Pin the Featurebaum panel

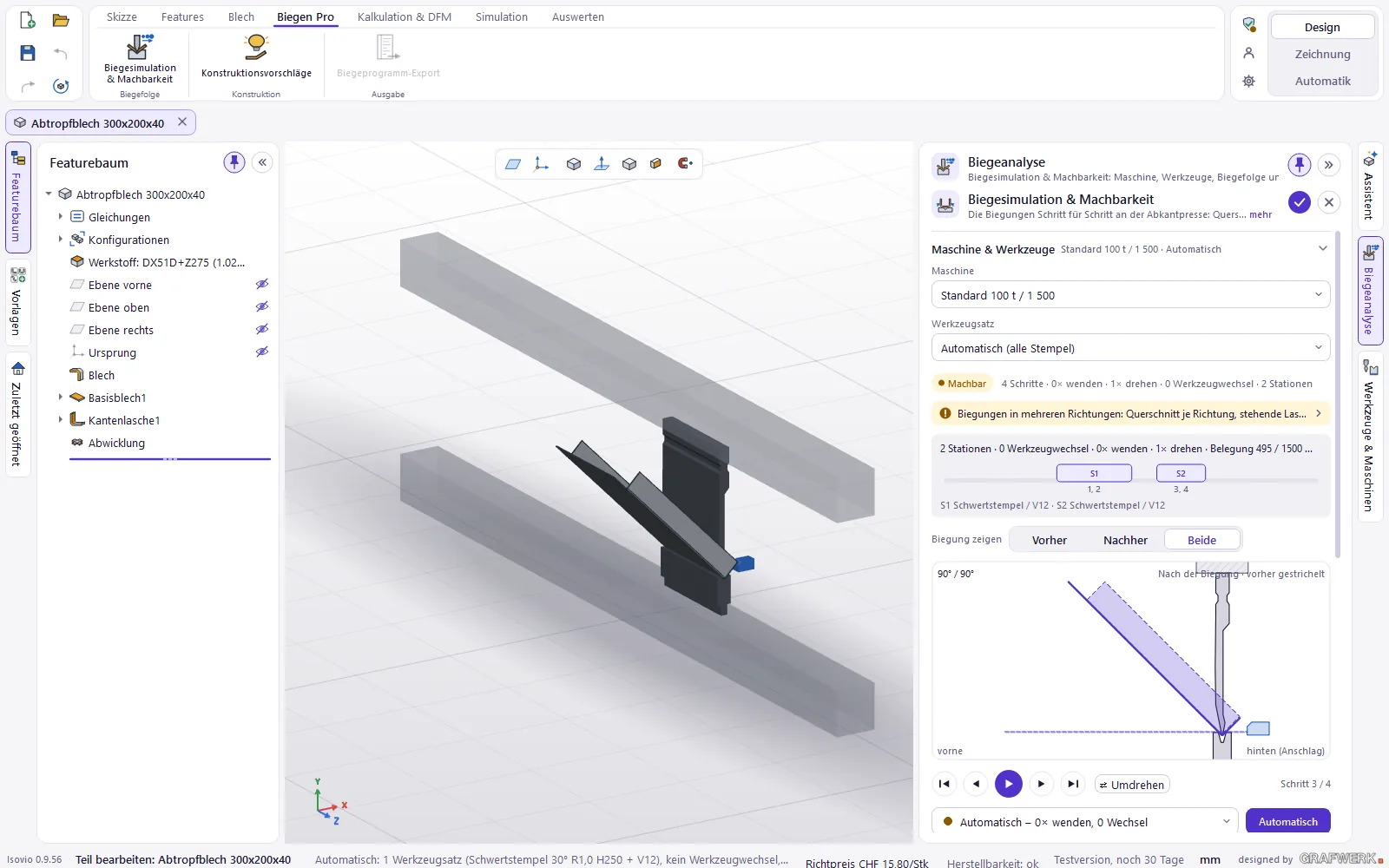(234, 162)
